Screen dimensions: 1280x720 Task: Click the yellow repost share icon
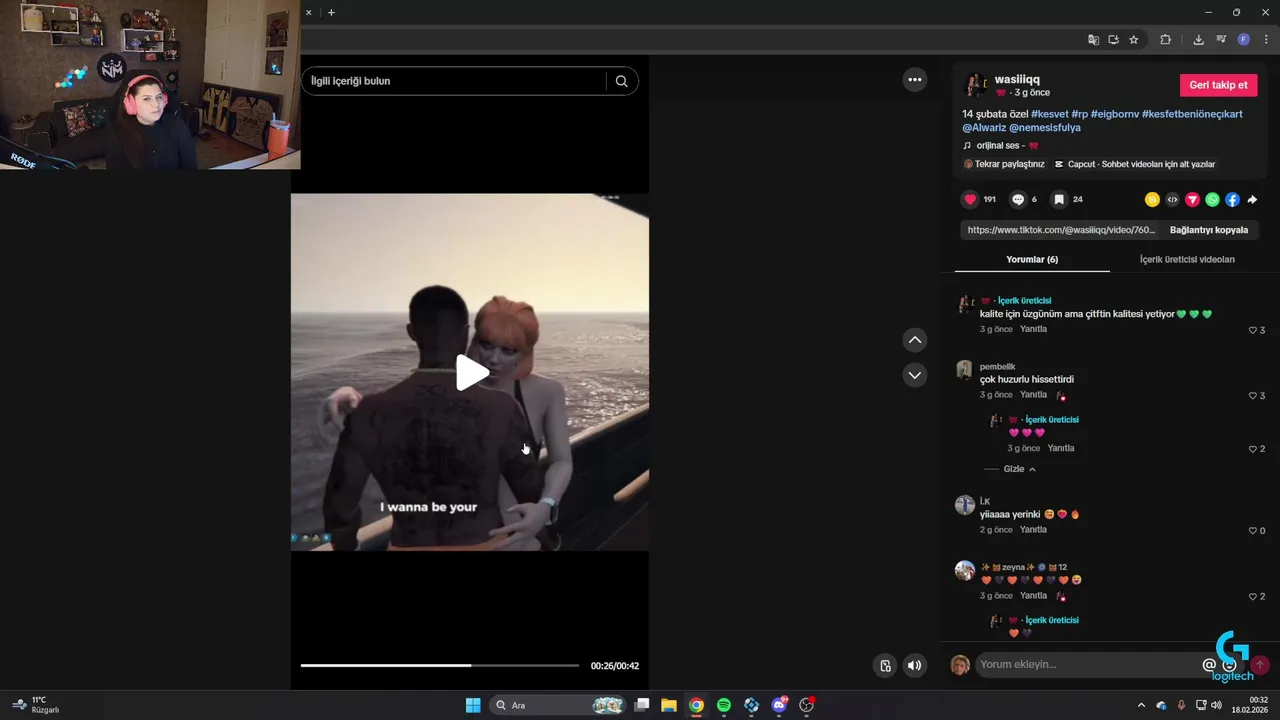point(1152,200)
